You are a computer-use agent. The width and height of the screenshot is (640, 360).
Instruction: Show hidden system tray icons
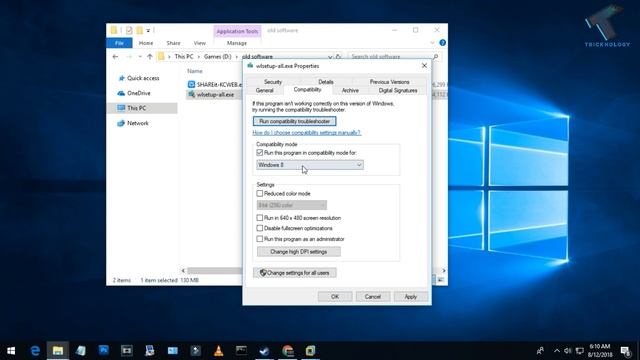[557, 351]
